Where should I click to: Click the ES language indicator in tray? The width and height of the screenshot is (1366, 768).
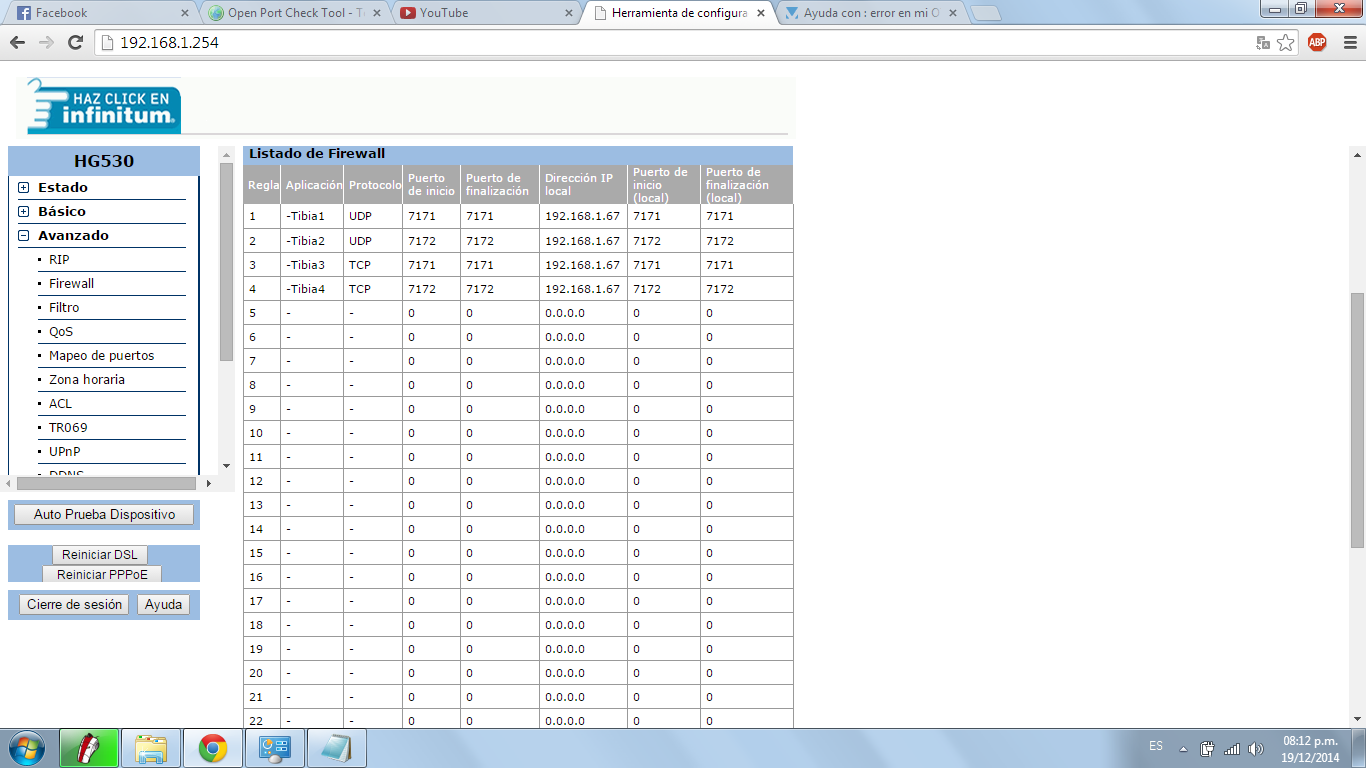(x=1156, y=747)
